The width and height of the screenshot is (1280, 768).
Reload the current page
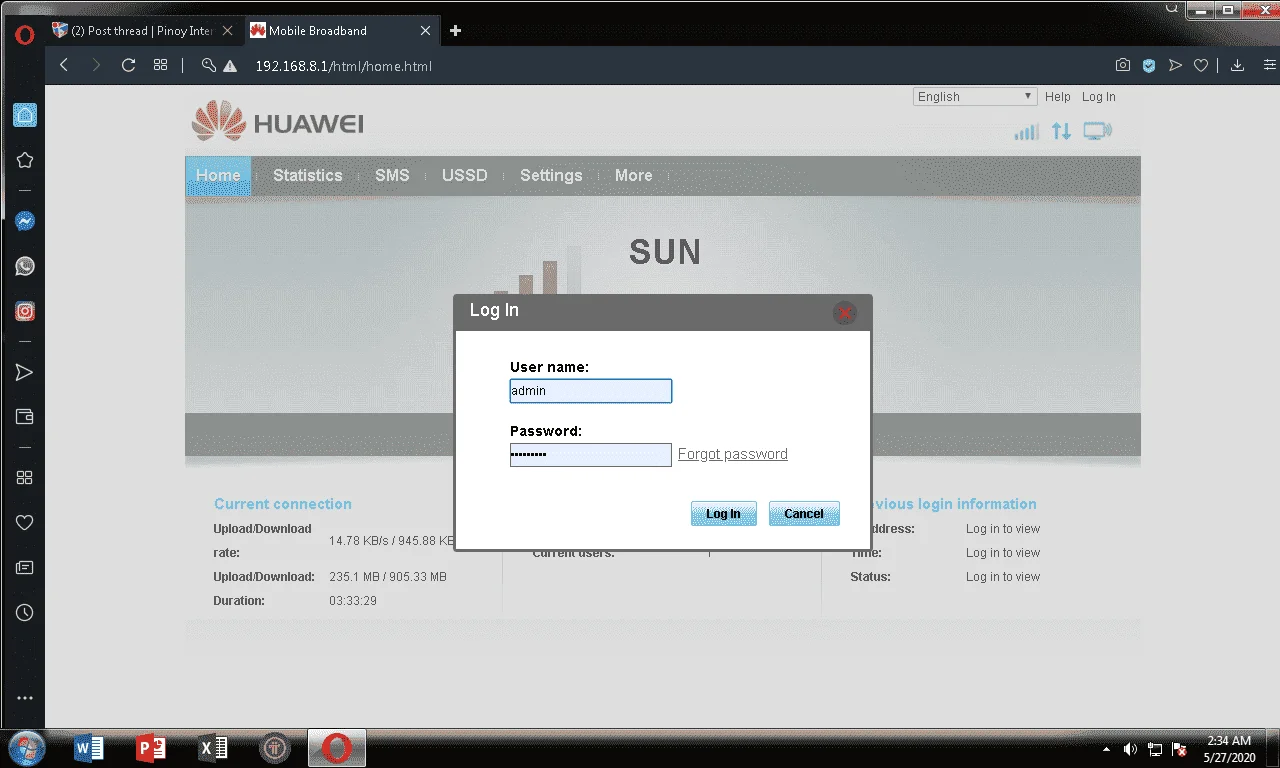coord(128,65)
